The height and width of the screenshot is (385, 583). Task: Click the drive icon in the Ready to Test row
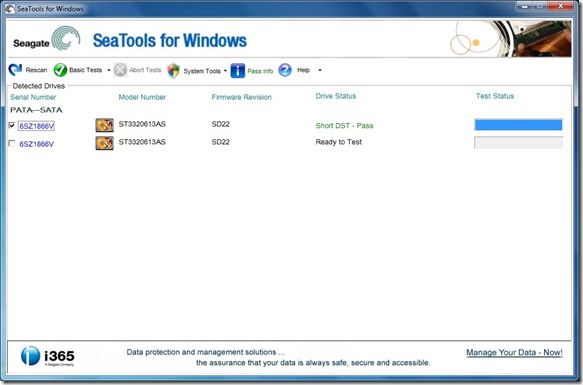[x=104, y=143]
